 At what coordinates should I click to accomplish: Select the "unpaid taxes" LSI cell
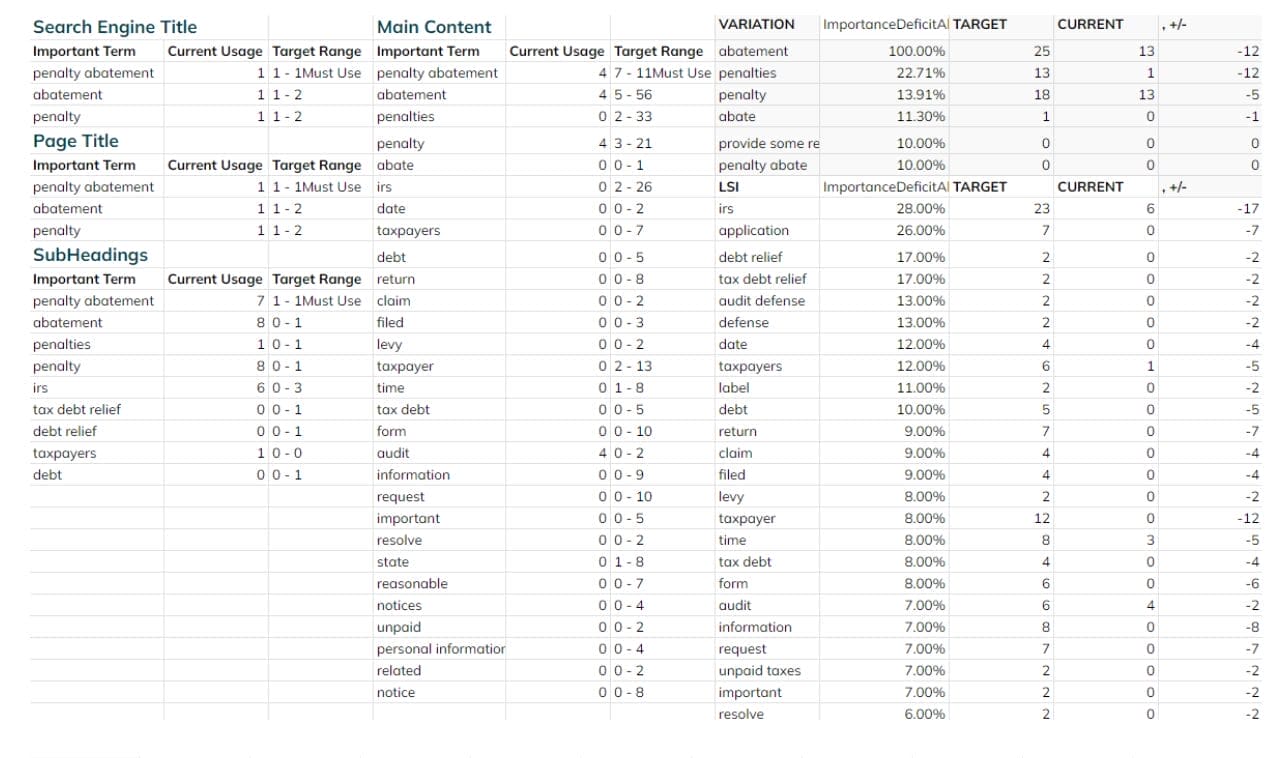pyautogui.click(x=759, y=671)
